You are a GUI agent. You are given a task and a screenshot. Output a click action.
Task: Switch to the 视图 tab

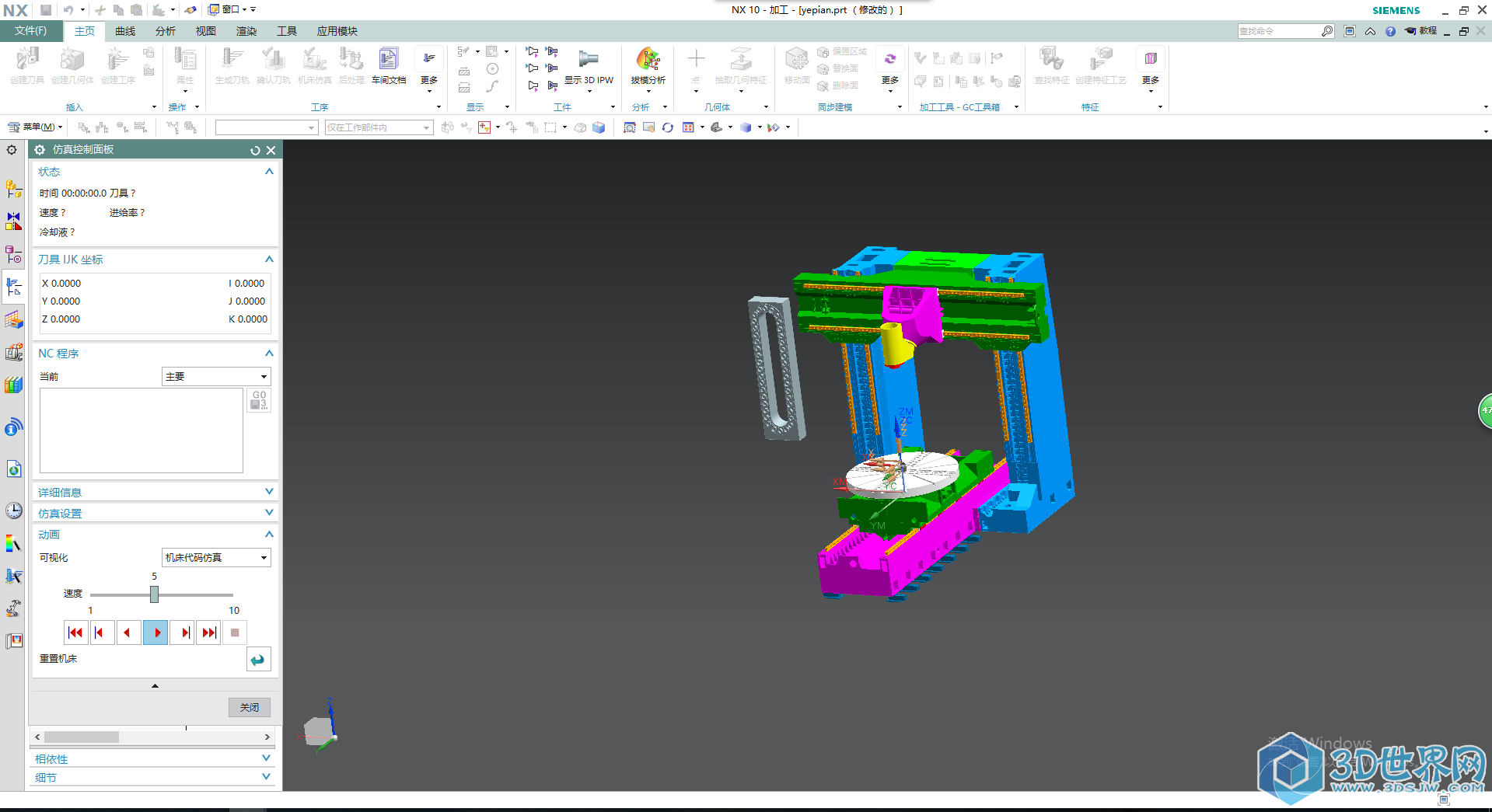pyautogui.click(x=206, y=31)
